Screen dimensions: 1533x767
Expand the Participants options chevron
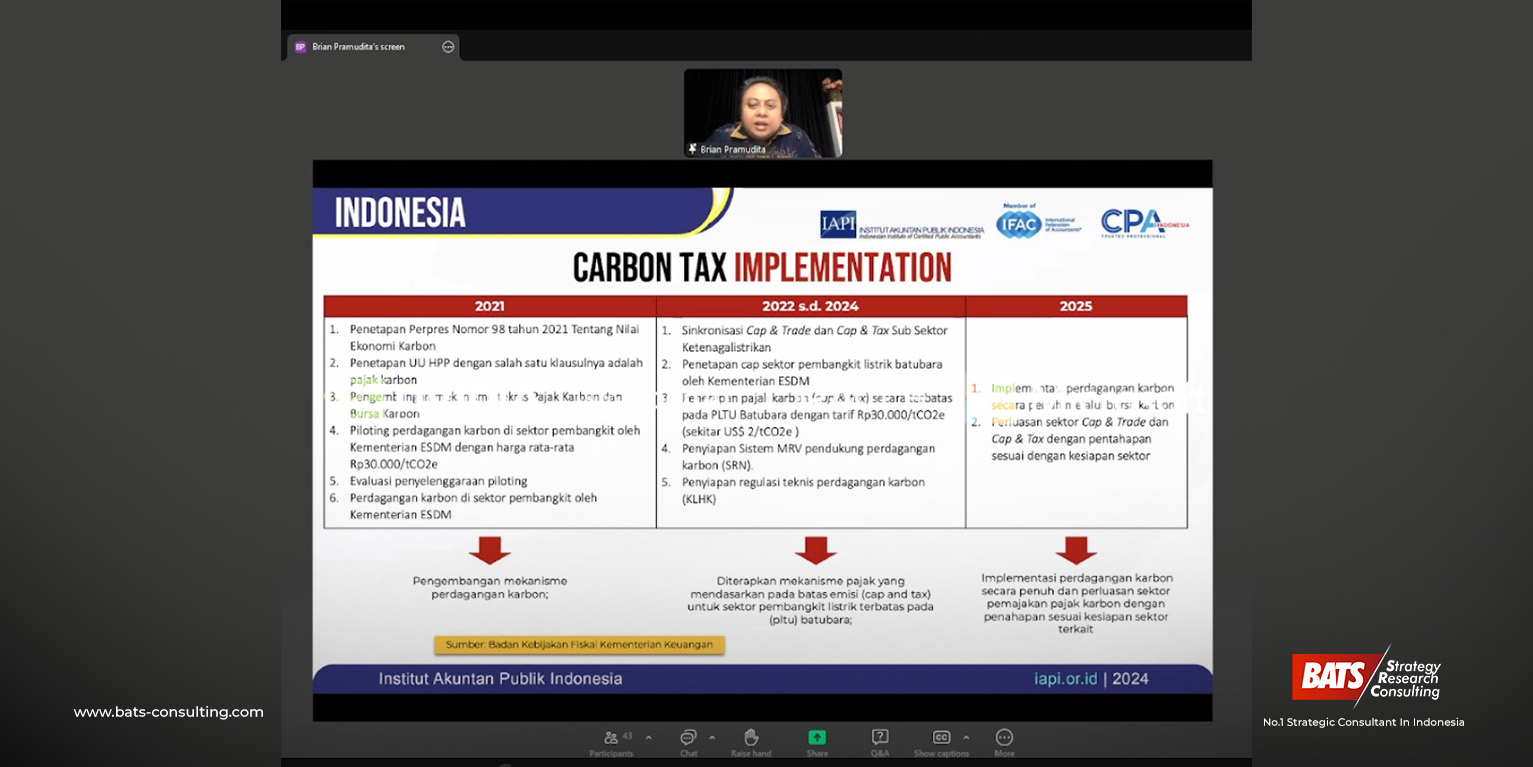point(648,738)
